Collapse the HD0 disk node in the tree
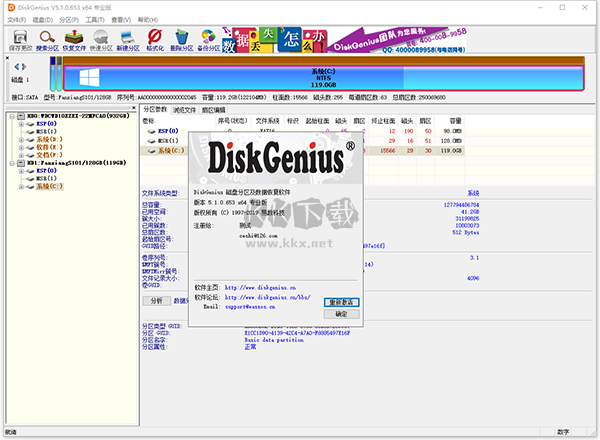The image size is (600, 440). click(x=10, y=117)
